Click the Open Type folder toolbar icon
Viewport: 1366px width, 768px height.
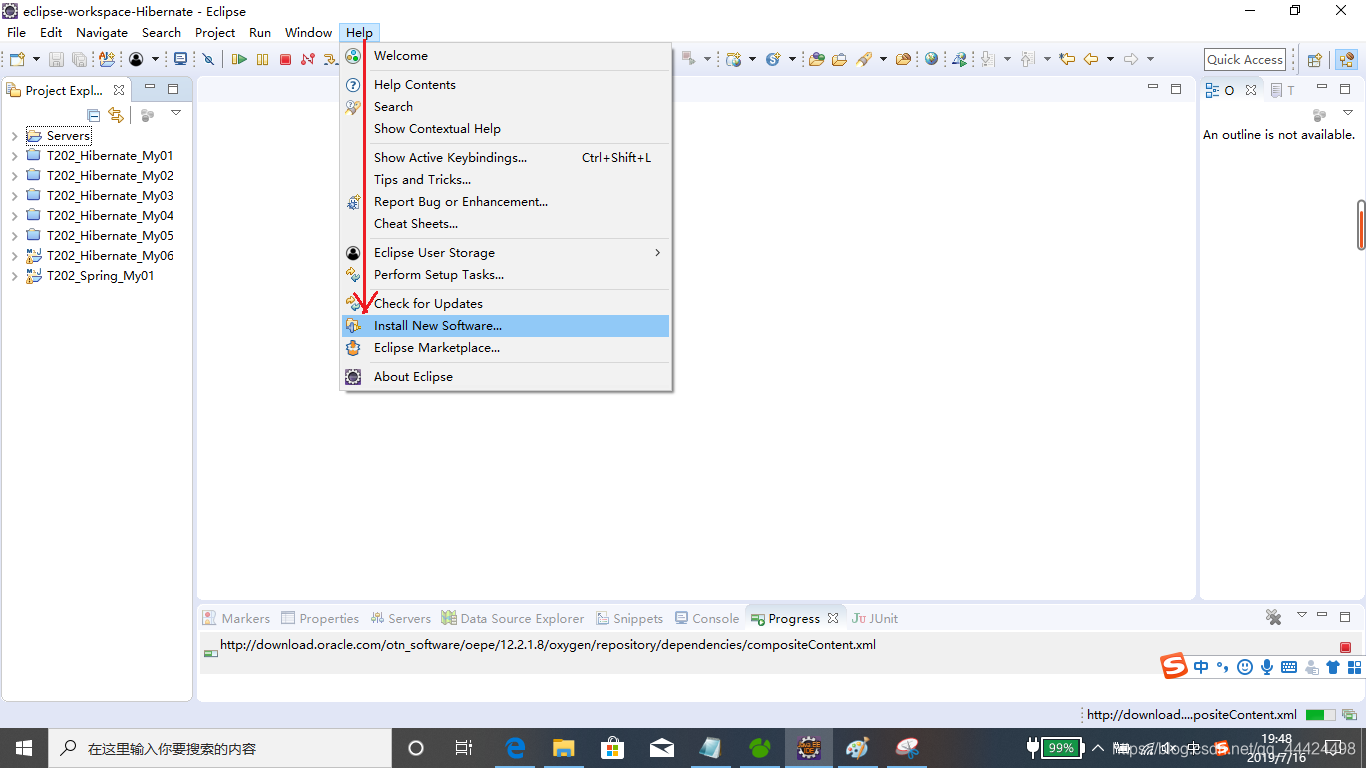817,59
